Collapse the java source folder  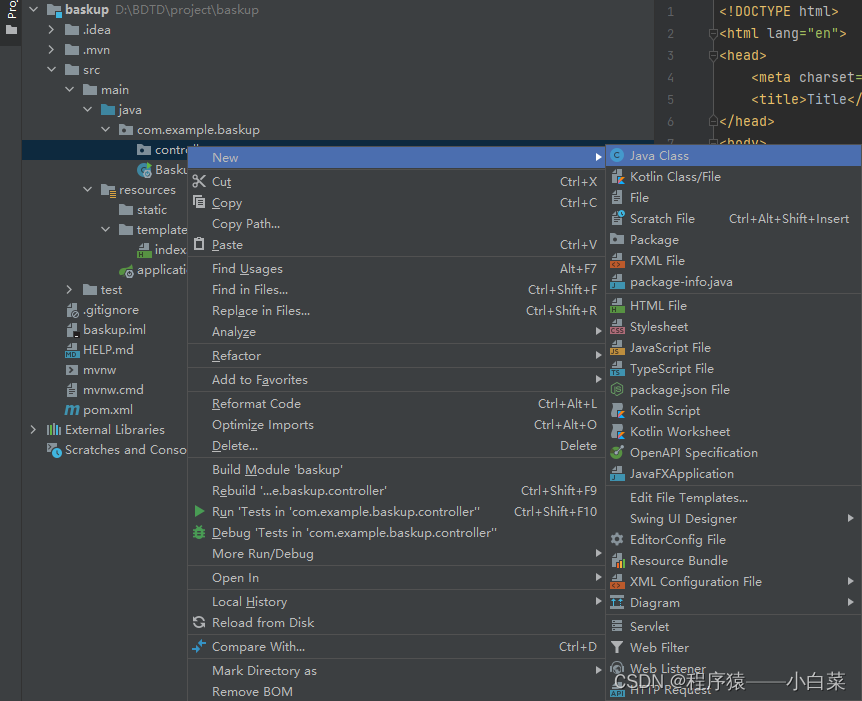coord(87,109)
